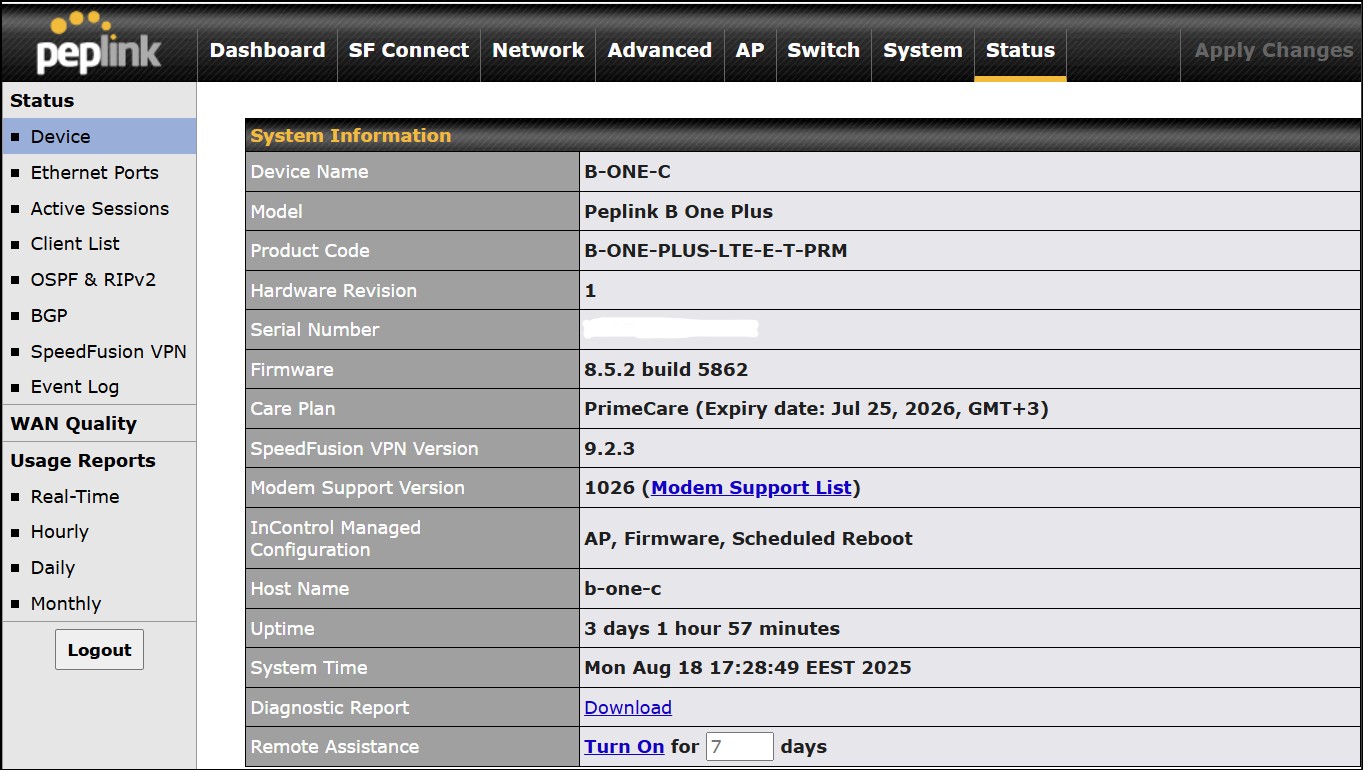Open the Network tab
This screenshot has height=770, width=1363.
click(538, 50)
